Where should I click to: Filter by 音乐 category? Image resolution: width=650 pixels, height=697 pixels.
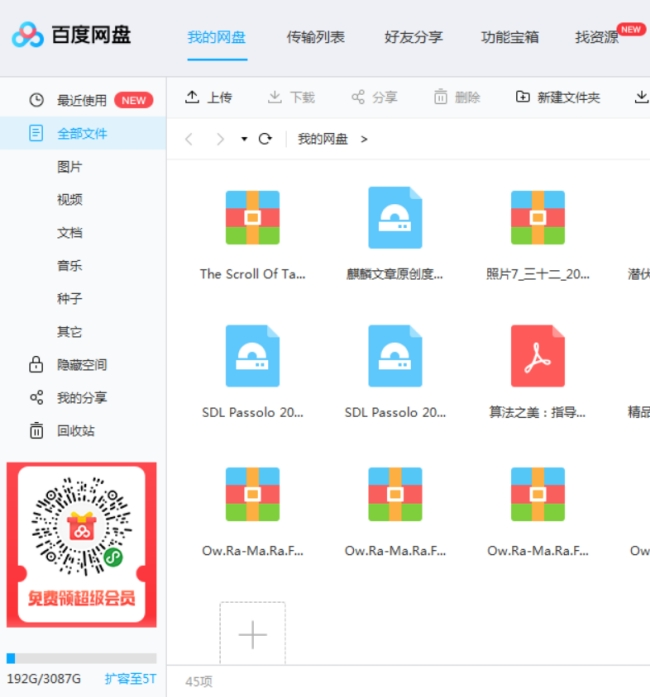(70, 265)
